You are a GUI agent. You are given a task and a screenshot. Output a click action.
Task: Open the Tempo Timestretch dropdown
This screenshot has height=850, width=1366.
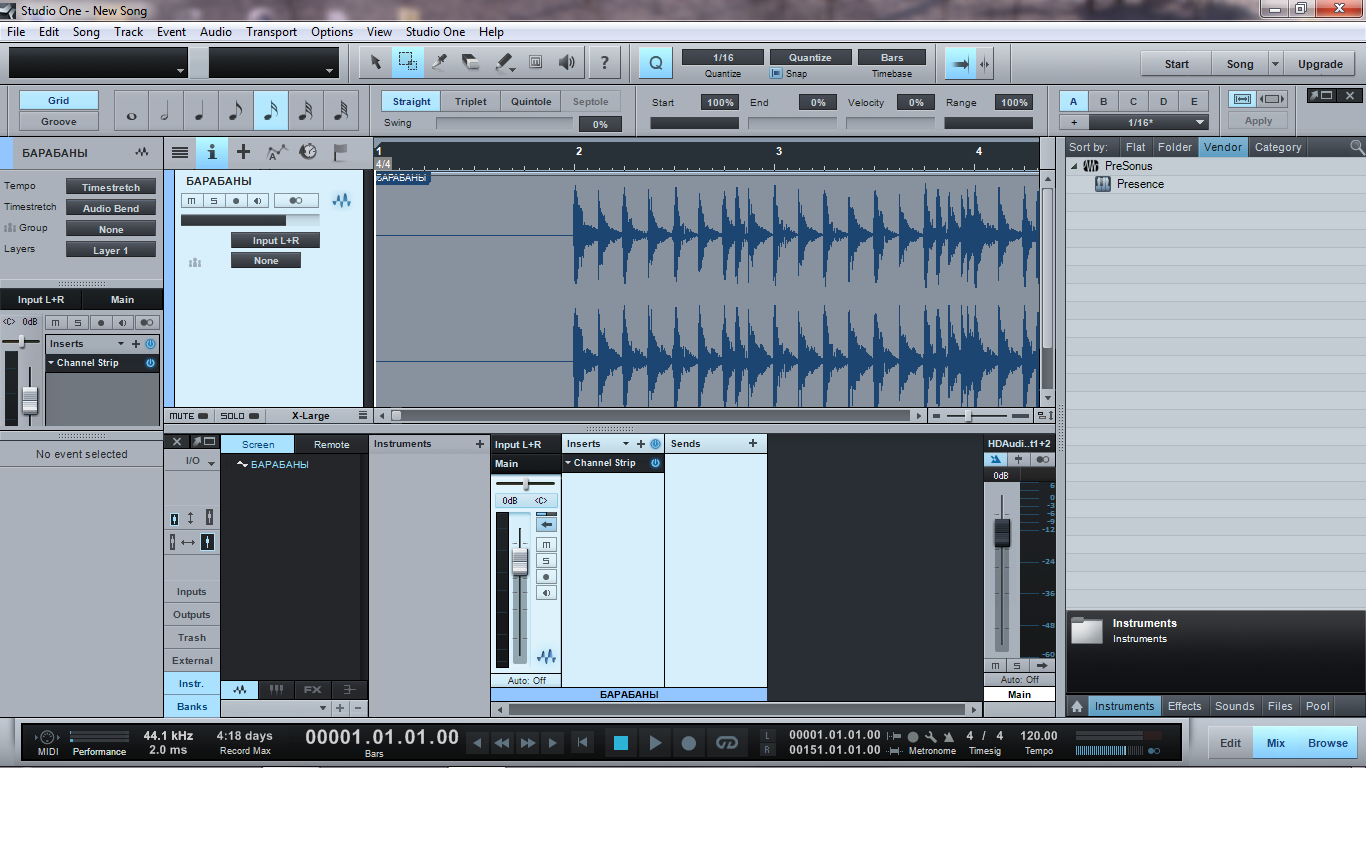click(111, 187)
